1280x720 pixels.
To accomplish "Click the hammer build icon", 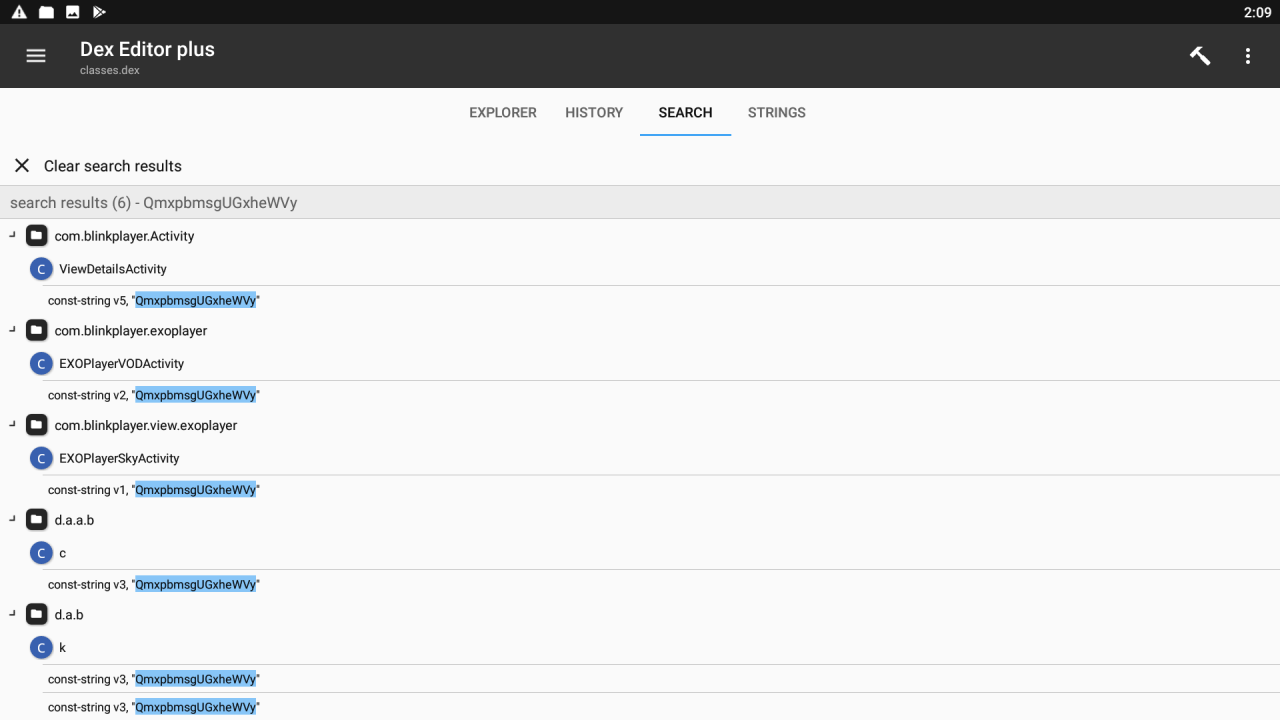I will [1199, 56].
